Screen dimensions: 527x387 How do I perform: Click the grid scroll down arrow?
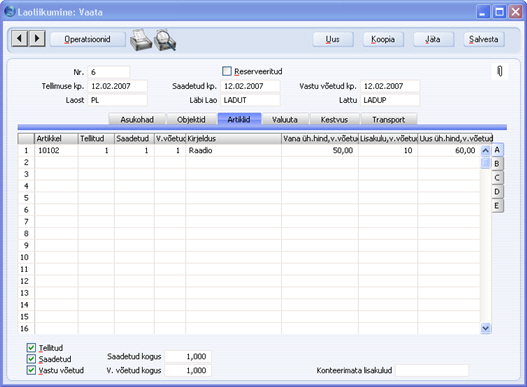pyautogui.click(x=485, y=328)
